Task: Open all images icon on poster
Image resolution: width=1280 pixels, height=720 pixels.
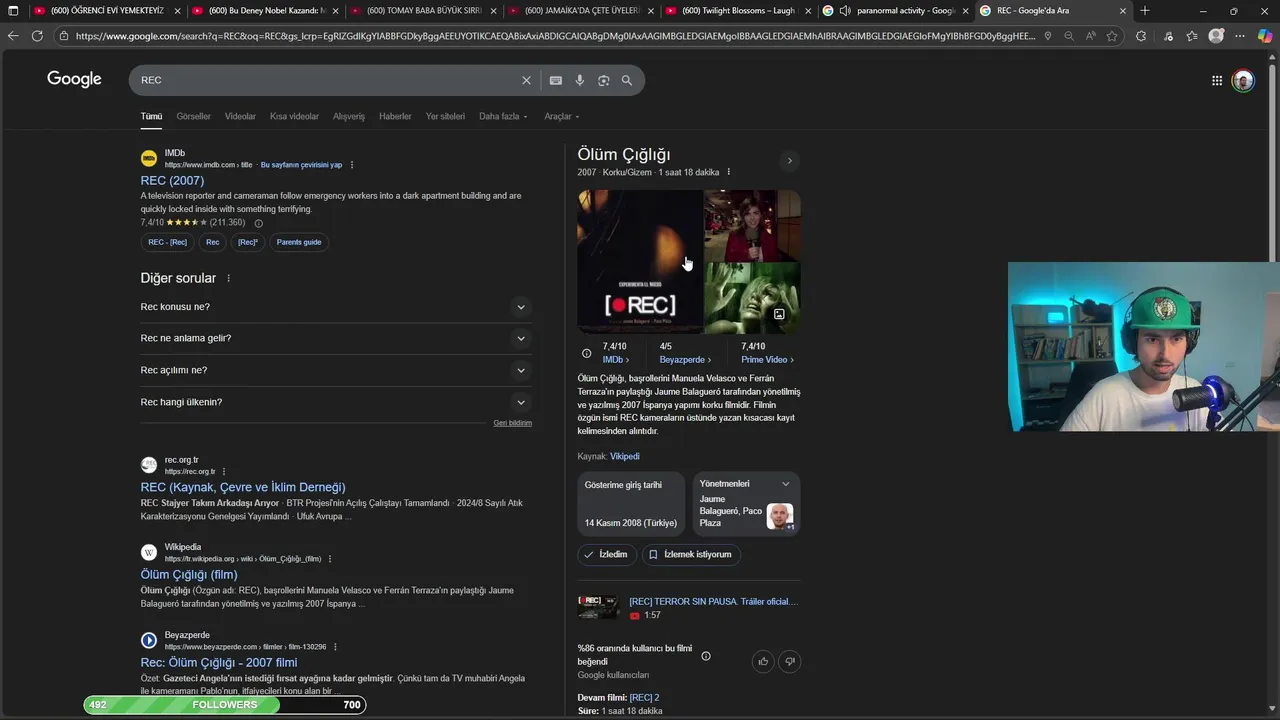Action: pyautogui.click(x=779, y=314)
